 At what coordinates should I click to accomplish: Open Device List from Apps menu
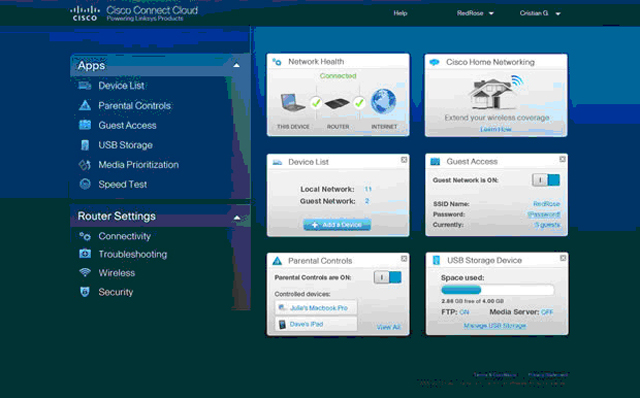click(x=121, y=85)
